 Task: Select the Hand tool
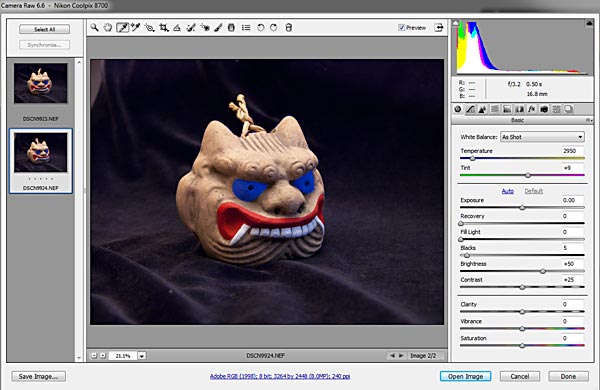pyautogui.click(x=108, y=28)
